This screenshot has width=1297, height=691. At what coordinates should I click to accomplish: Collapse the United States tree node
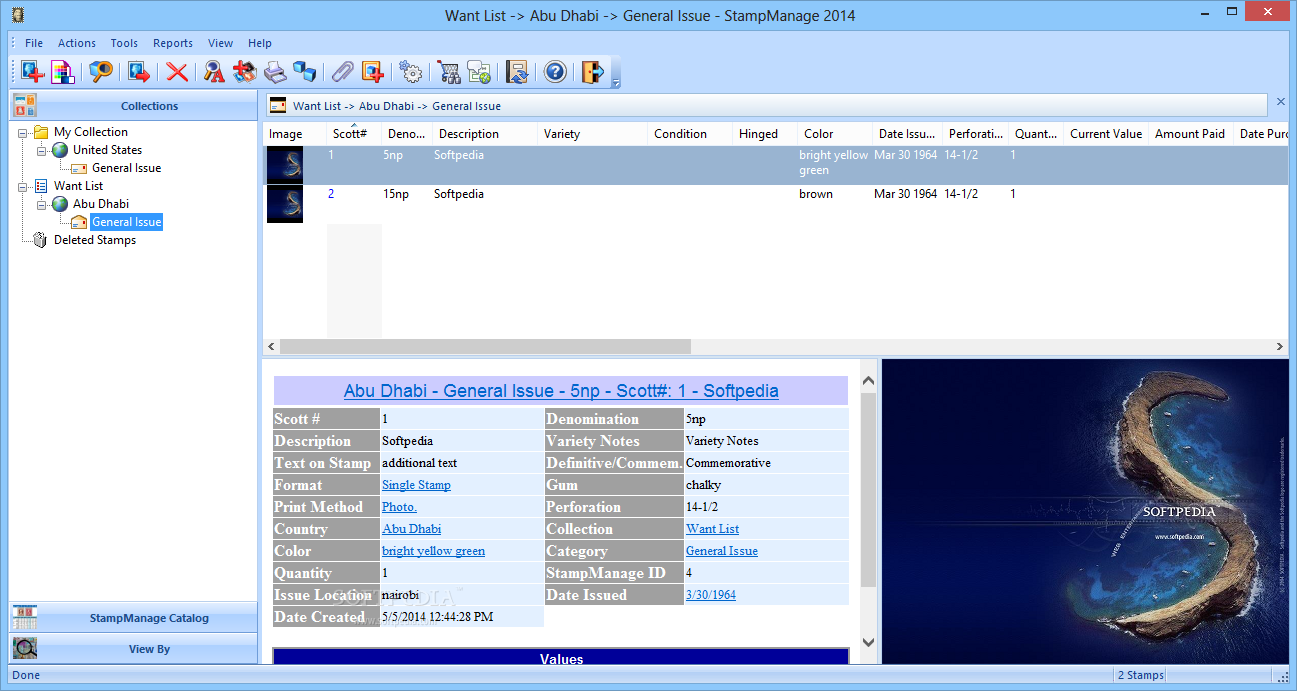coord(42,150)
